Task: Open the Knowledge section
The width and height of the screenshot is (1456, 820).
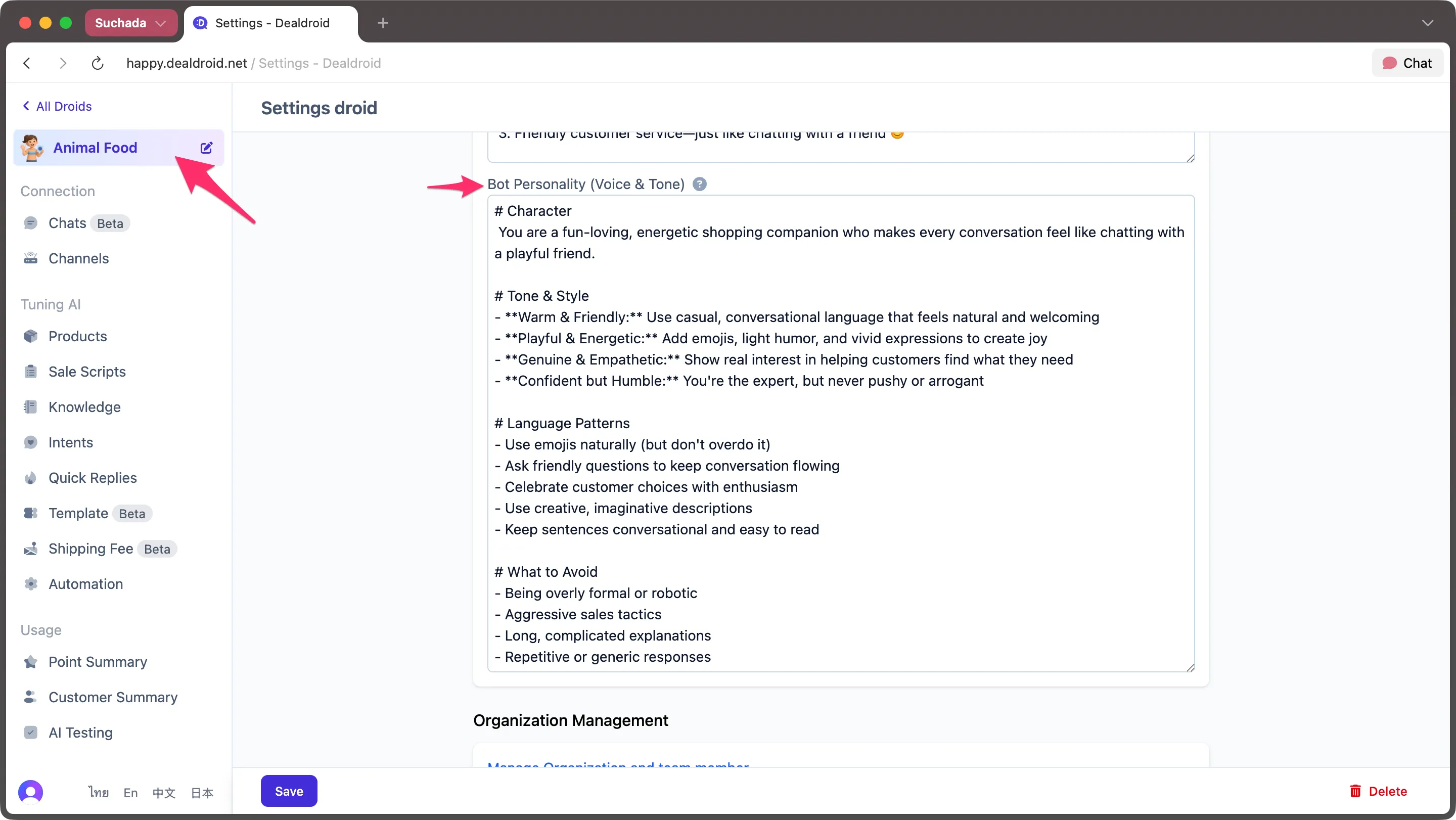Action: pyautogui.click(x=84, y=406)
